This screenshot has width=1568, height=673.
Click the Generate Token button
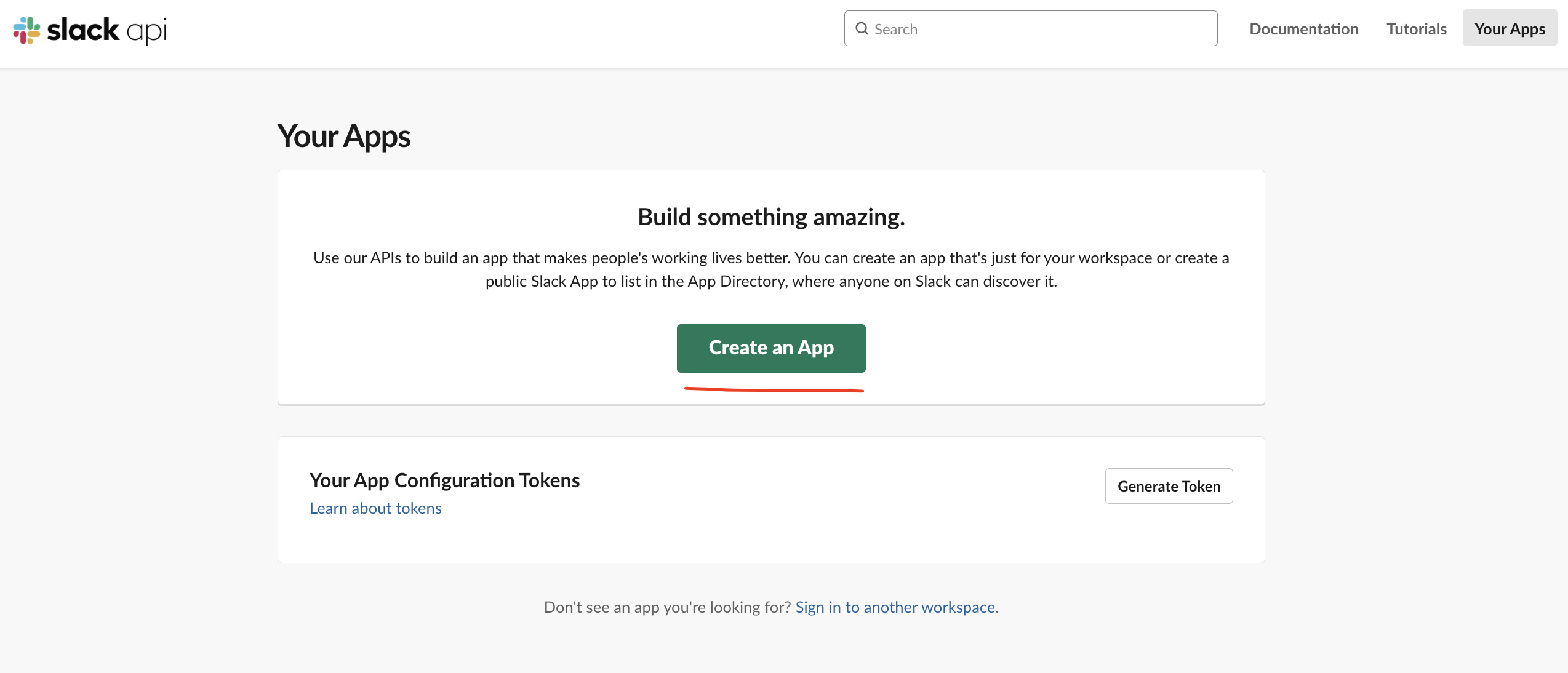pyautogui.click(x=1169, y=486)
